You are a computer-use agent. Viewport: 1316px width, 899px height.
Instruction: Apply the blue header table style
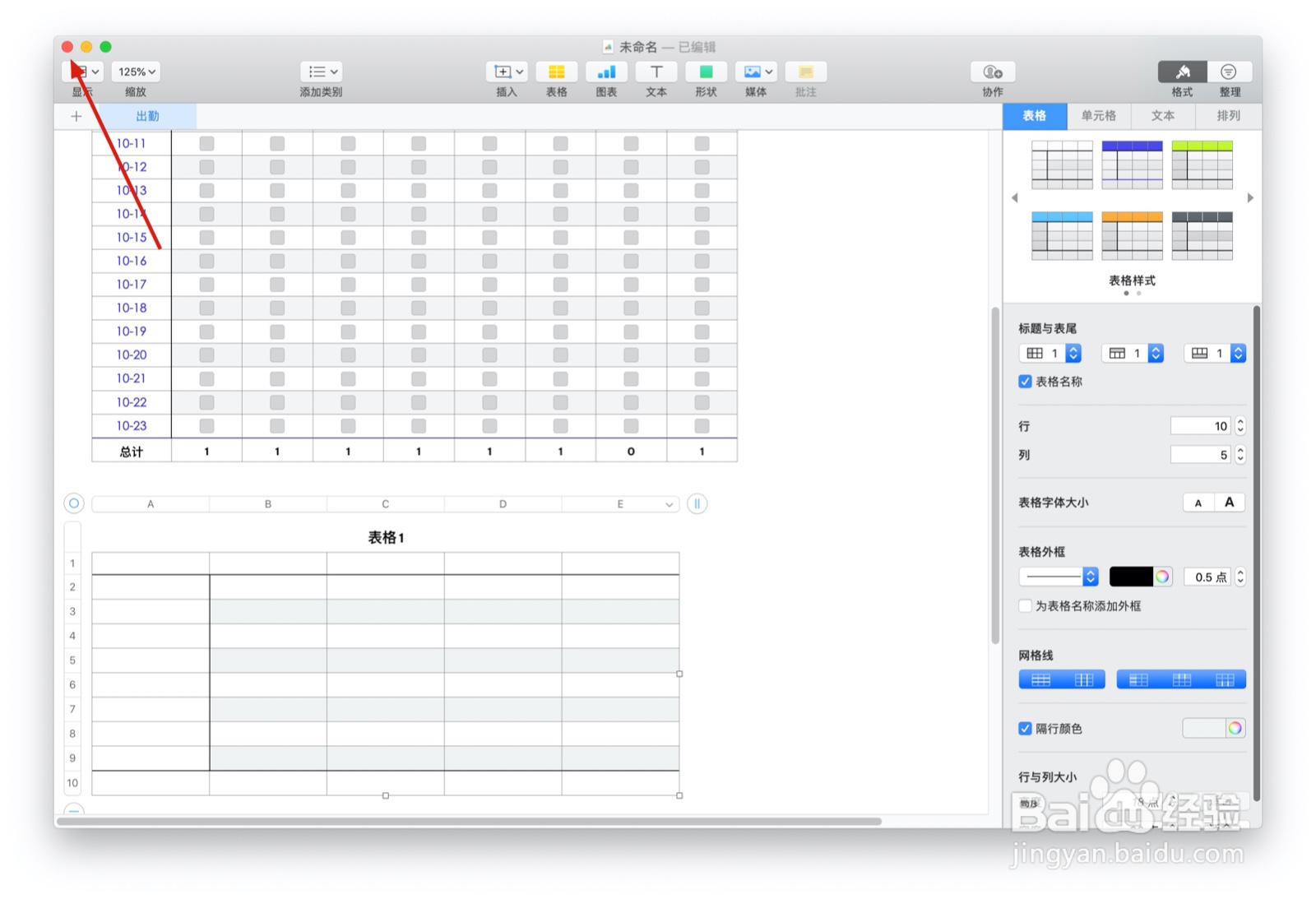pyautogui.click(x=1132, y=165)
